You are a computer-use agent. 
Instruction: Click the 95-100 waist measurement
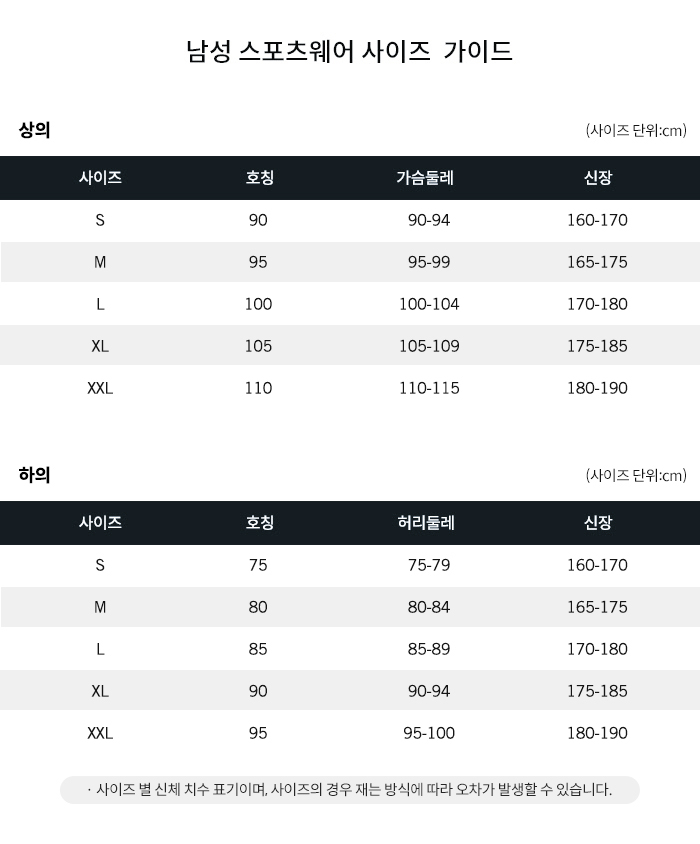point(429,733)
